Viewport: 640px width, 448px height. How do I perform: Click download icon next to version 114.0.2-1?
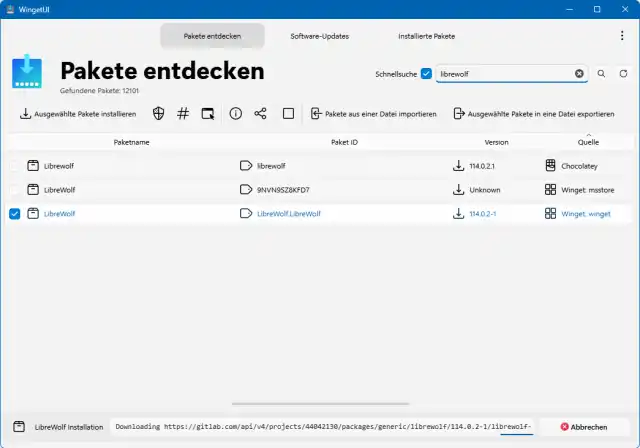tap(458, 213)
